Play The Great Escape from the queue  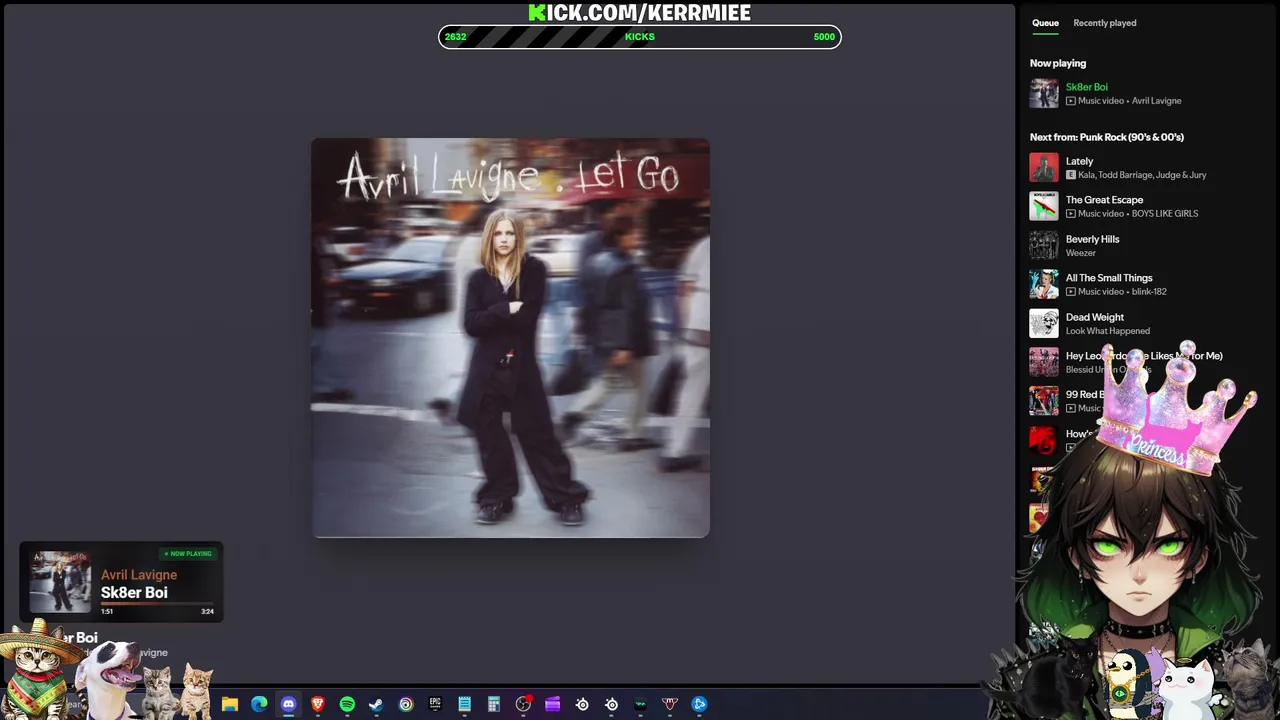pos(1104,200)
